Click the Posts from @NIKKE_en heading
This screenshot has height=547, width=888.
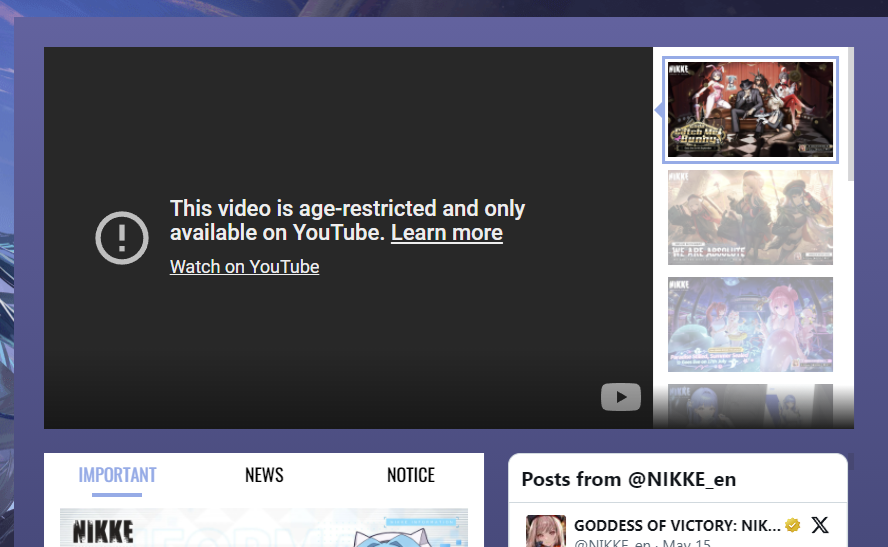(x=629, y=480)
